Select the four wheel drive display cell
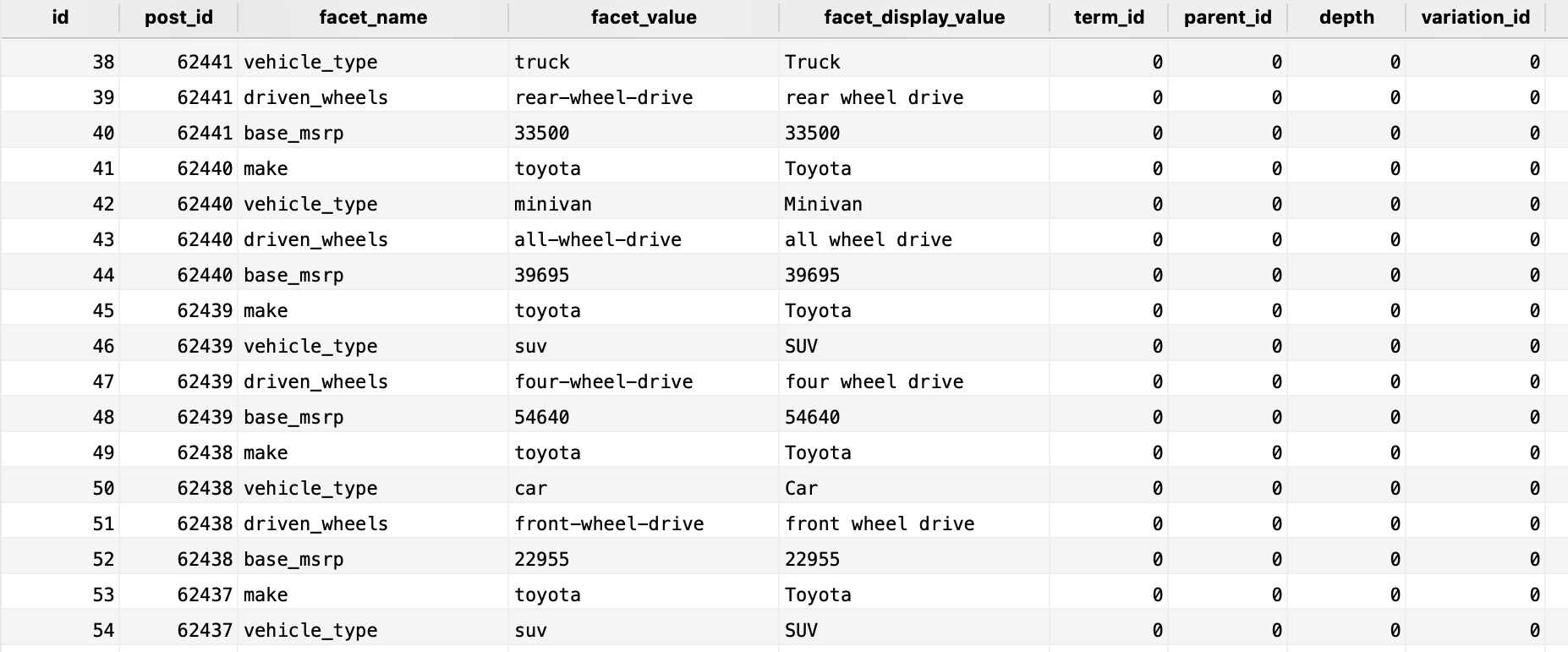Image resolution: width=1568 pixels, height=652 pixels. pos(874,381)
